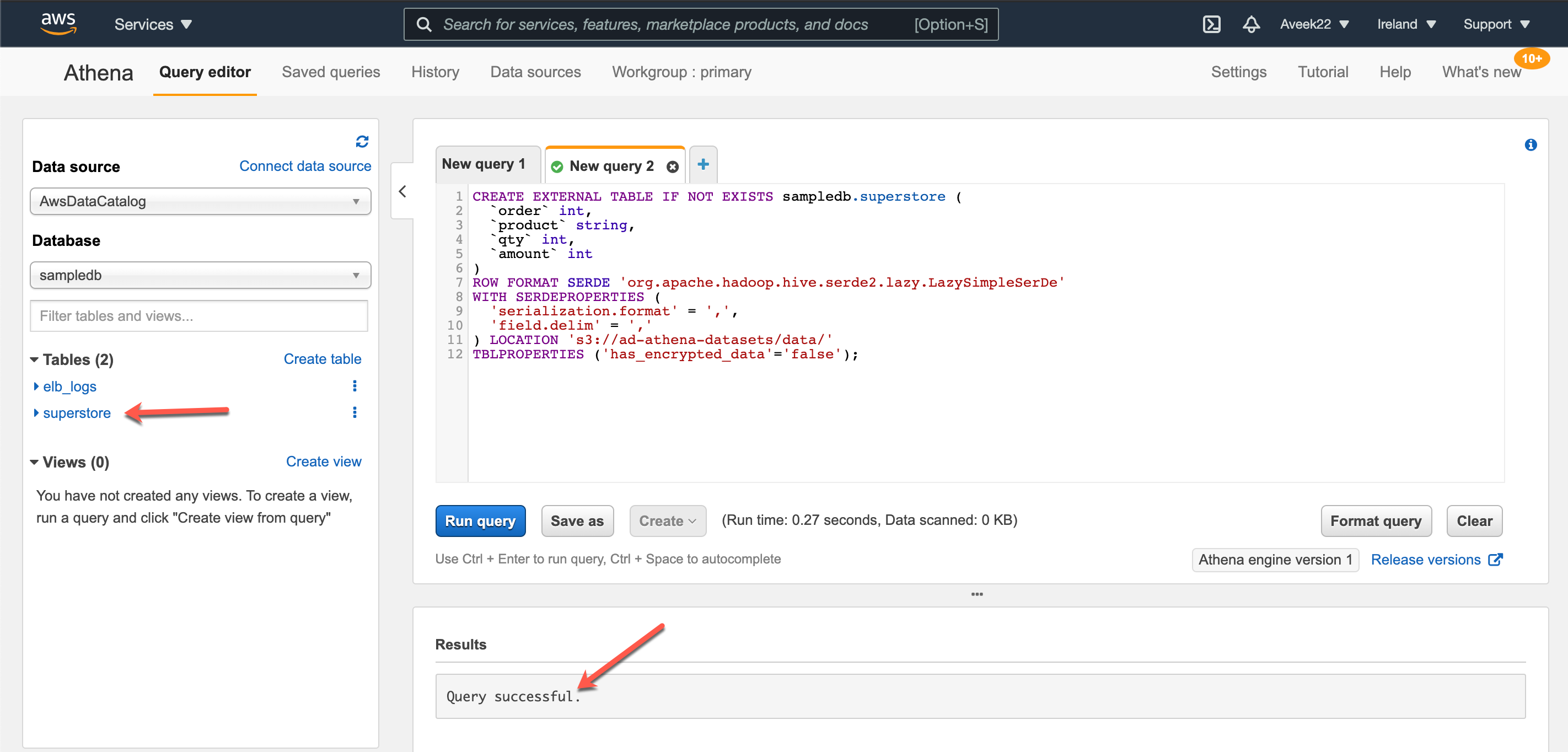Viewport: 1568px width, 752px height.
Task: Switch to the New query 1 tab
Action: click(x=484, y=164)
